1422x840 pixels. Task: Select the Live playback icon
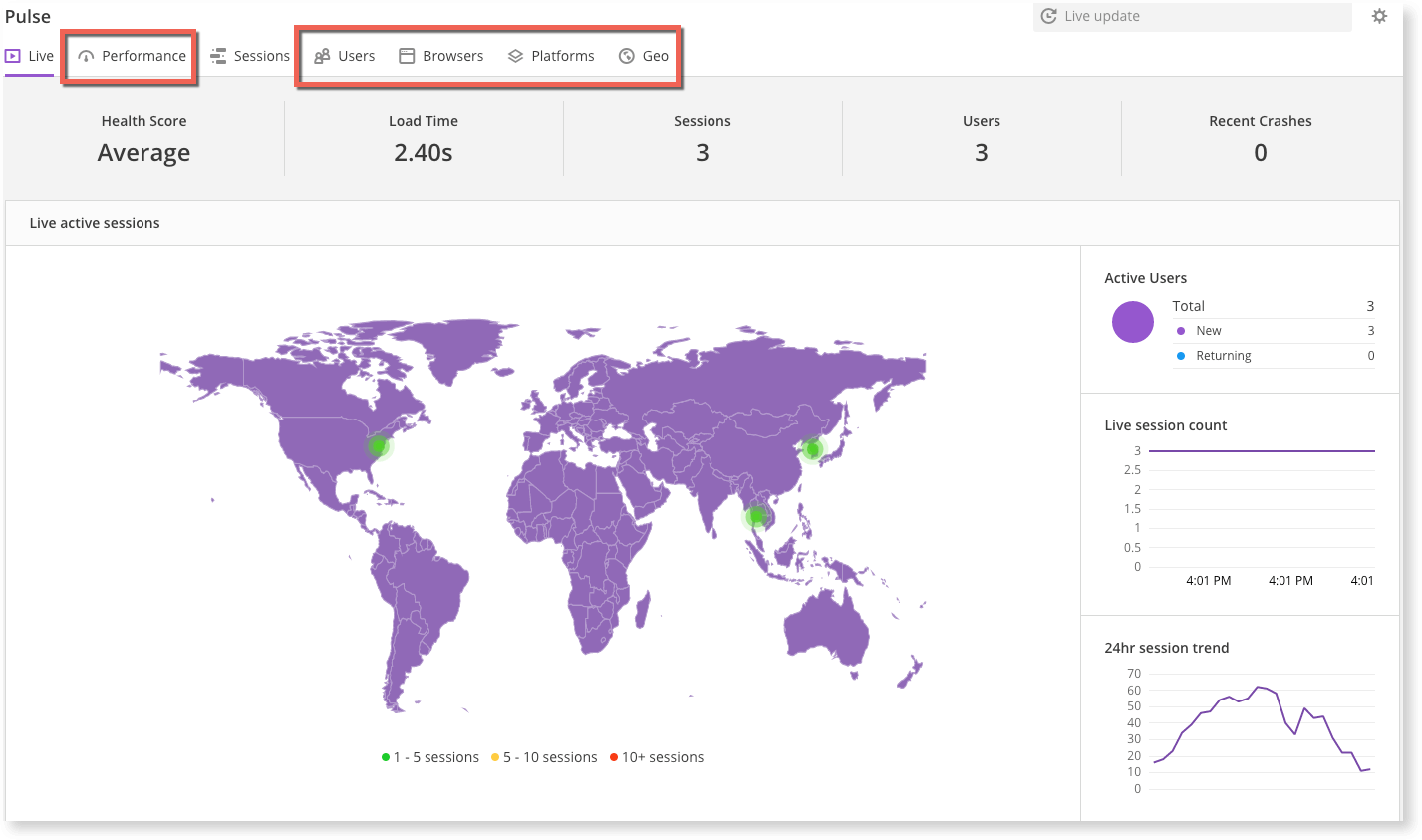pos(11,55)
